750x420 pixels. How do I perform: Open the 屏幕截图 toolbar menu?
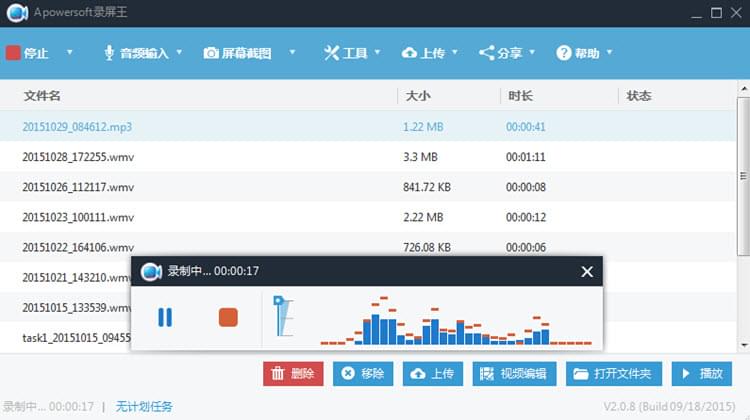pyautogui.click(x=246, y=53)
